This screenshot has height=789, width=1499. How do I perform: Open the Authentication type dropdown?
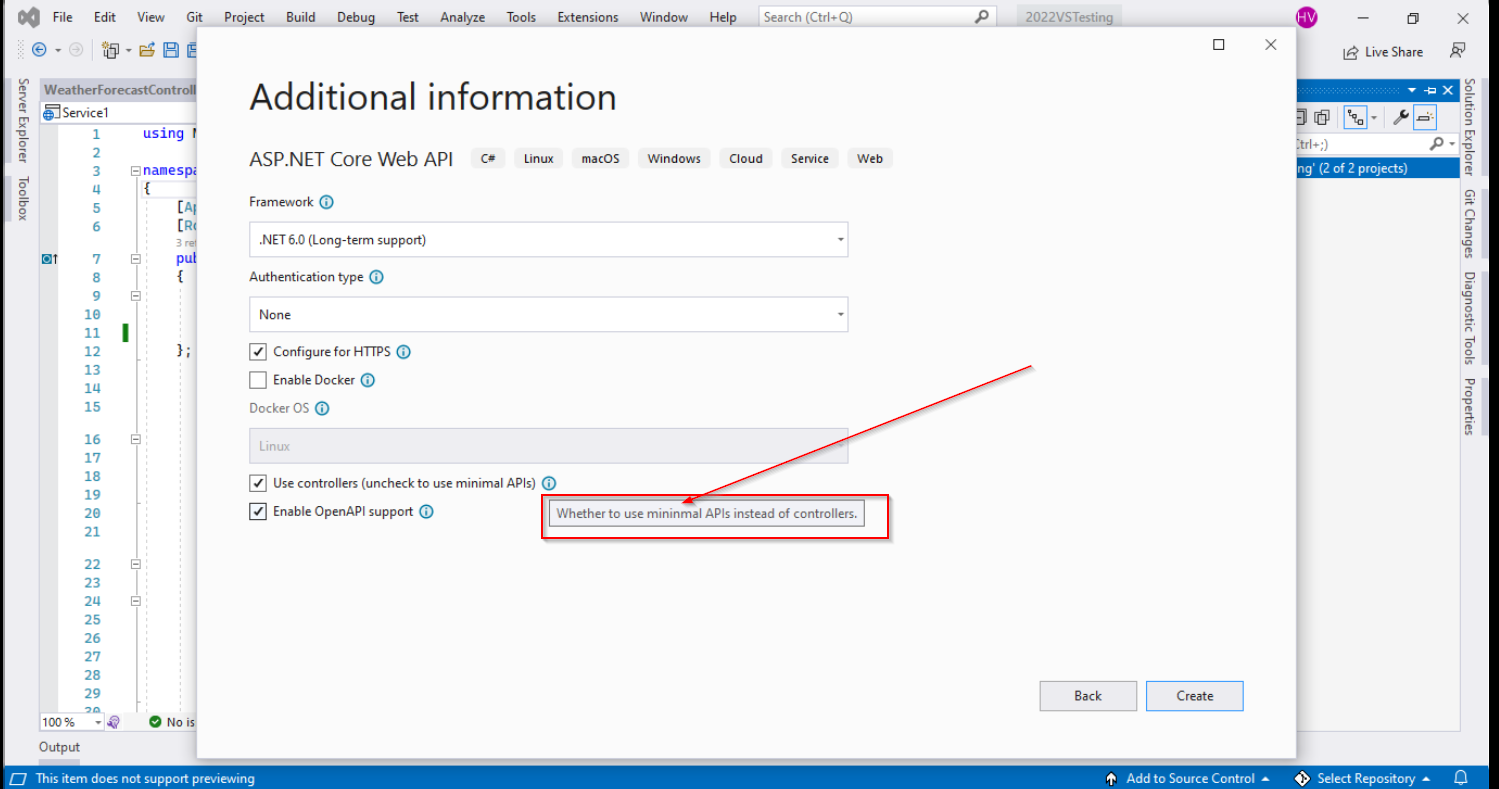pyautogui.click(x=839, y=314)
